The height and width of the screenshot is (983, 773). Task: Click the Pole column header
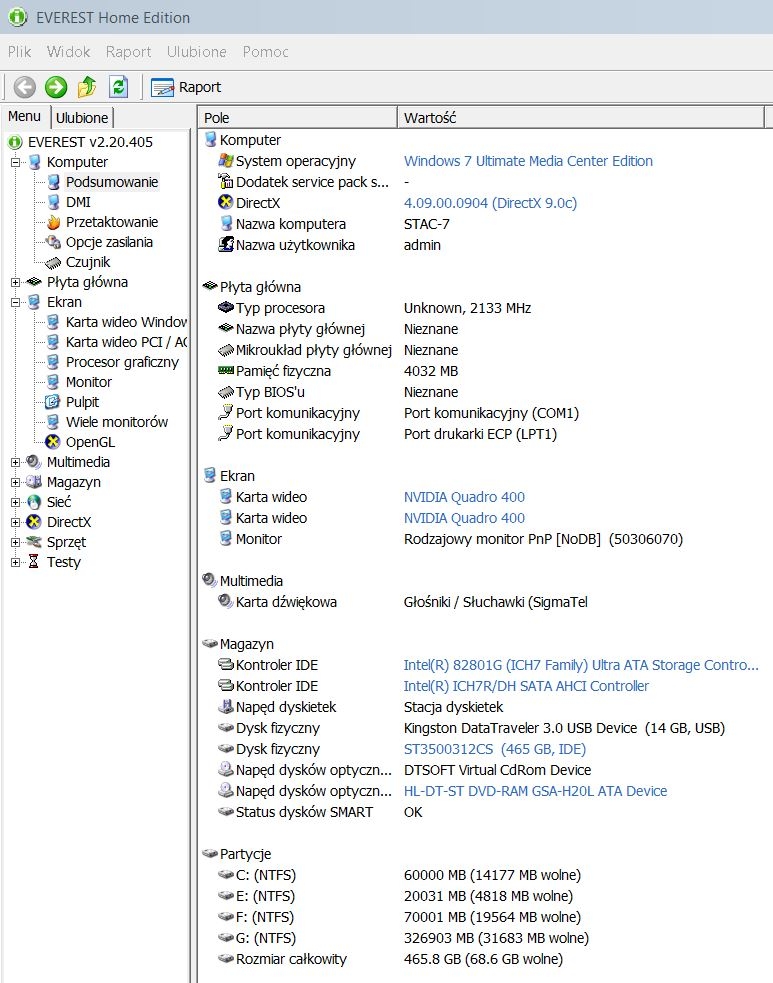click(298, 118)
